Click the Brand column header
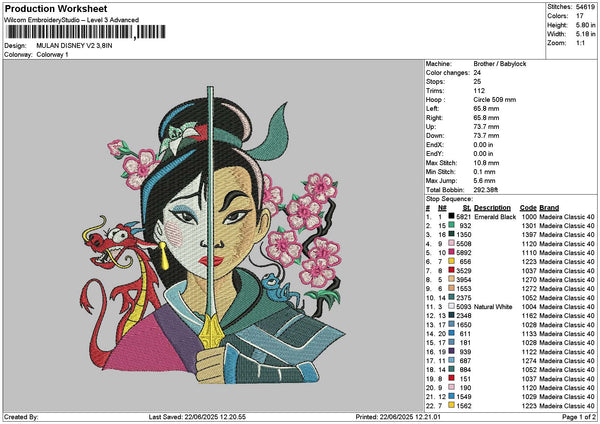 549,208
